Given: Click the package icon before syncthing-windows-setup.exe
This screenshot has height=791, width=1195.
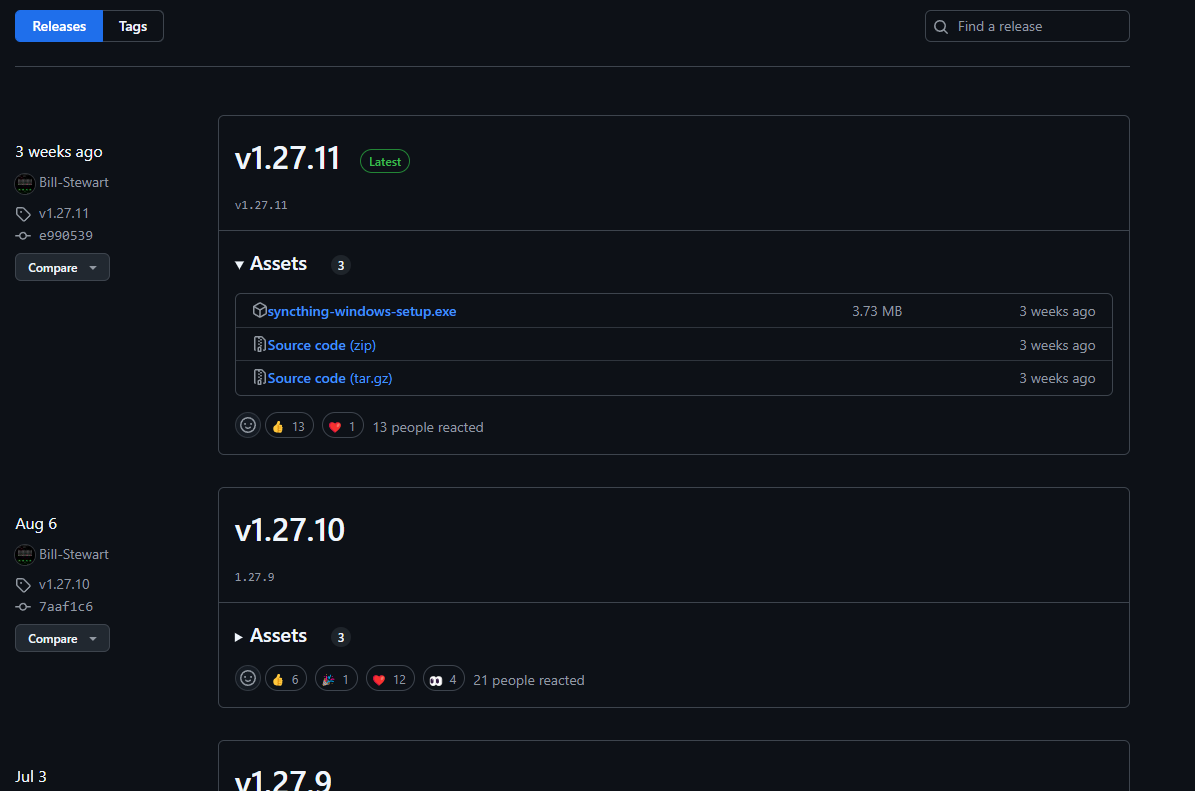Looking at the screenshot, I should pyautogui.click(x=260, y=310).
